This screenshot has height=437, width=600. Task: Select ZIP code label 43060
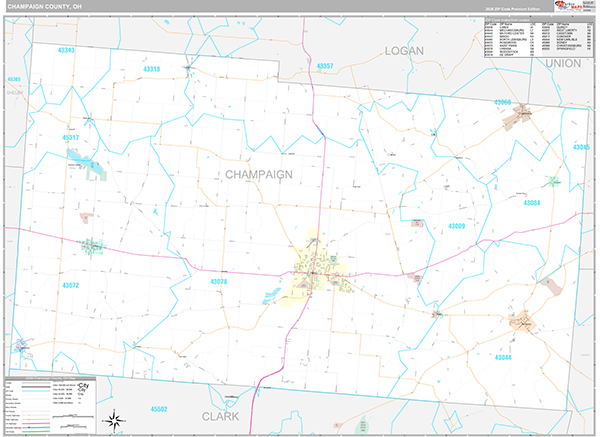(502, 102)
